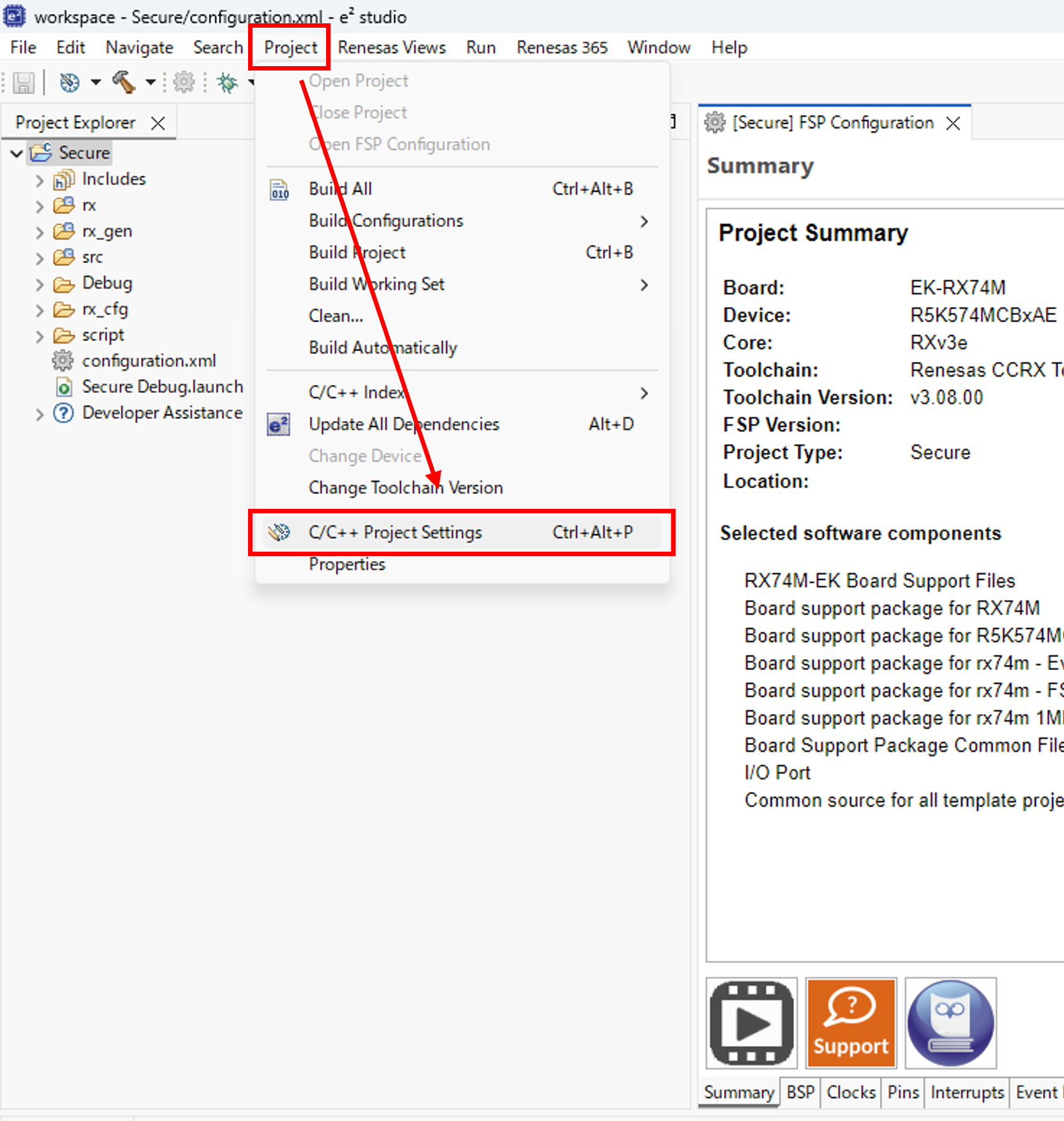The image size is (1064, 1121).
Task: Select Build Project menu entry
Action: click(x=463, y=253)
